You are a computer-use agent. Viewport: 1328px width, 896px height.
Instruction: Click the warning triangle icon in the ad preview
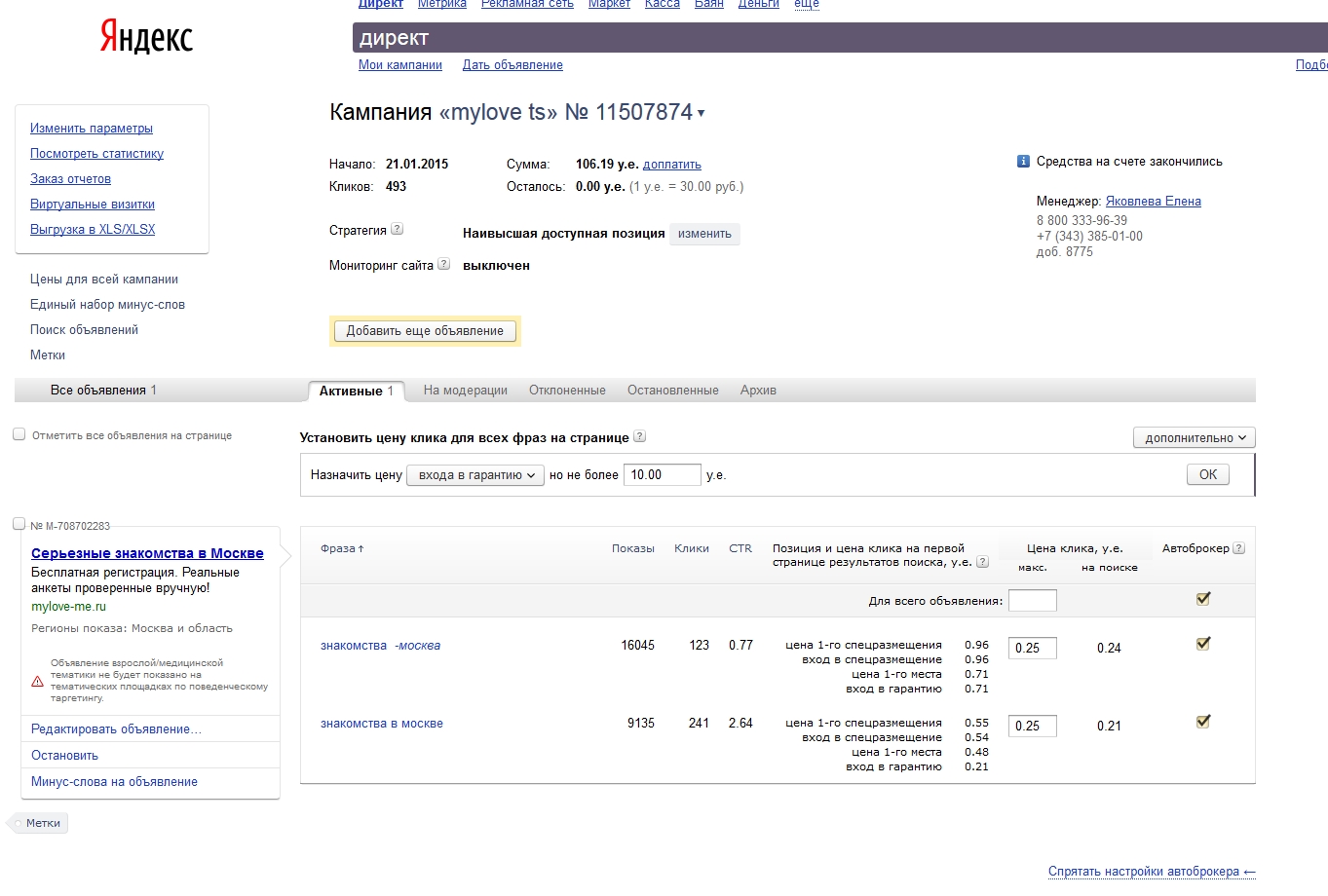pyautogui.click(x=38, y=681)
